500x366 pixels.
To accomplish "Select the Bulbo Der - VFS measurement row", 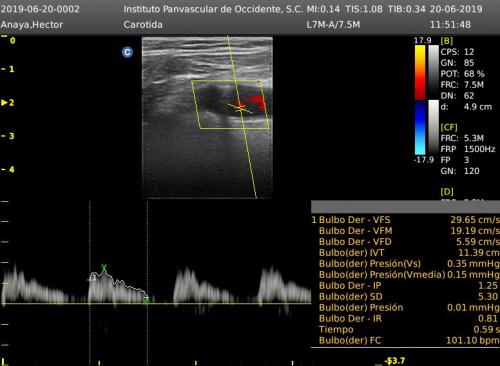I will click(x=405, y=220).
